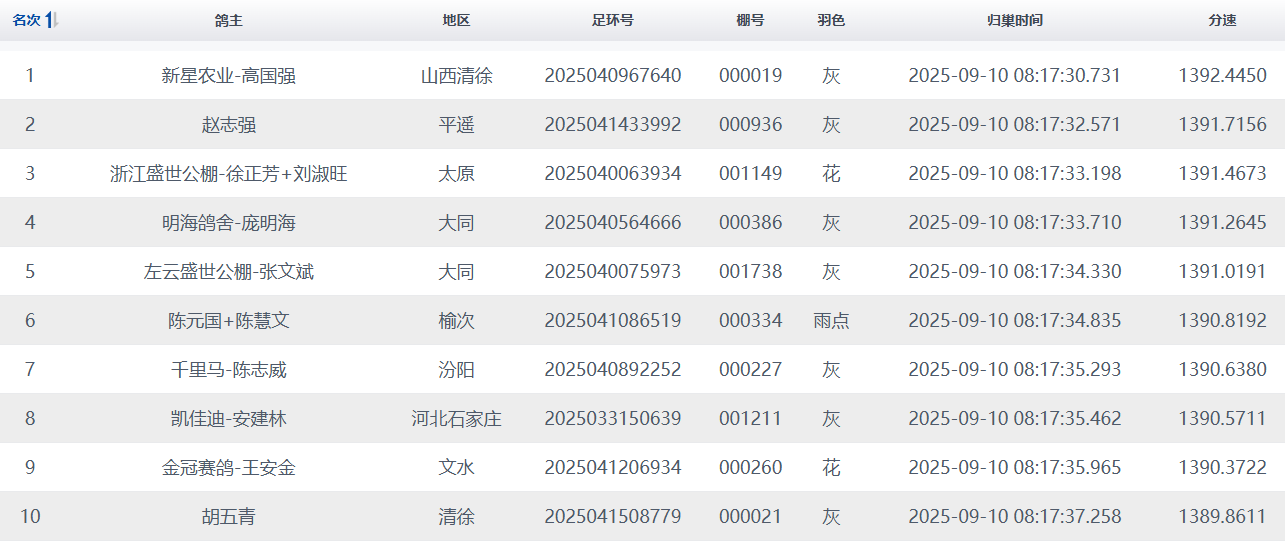Select owner 千里马-陈志威
This screenshot has width=1285, height=541.
tap(228, 370)
